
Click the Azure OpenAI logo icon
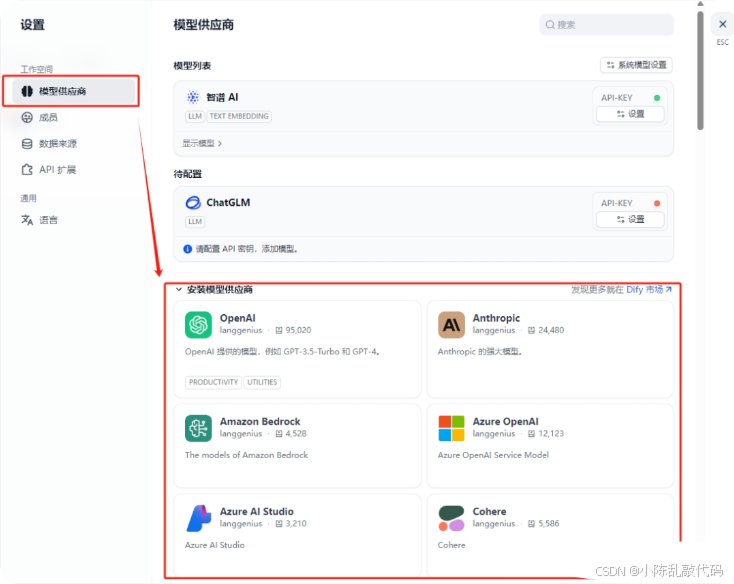click(x=451, y=428)
